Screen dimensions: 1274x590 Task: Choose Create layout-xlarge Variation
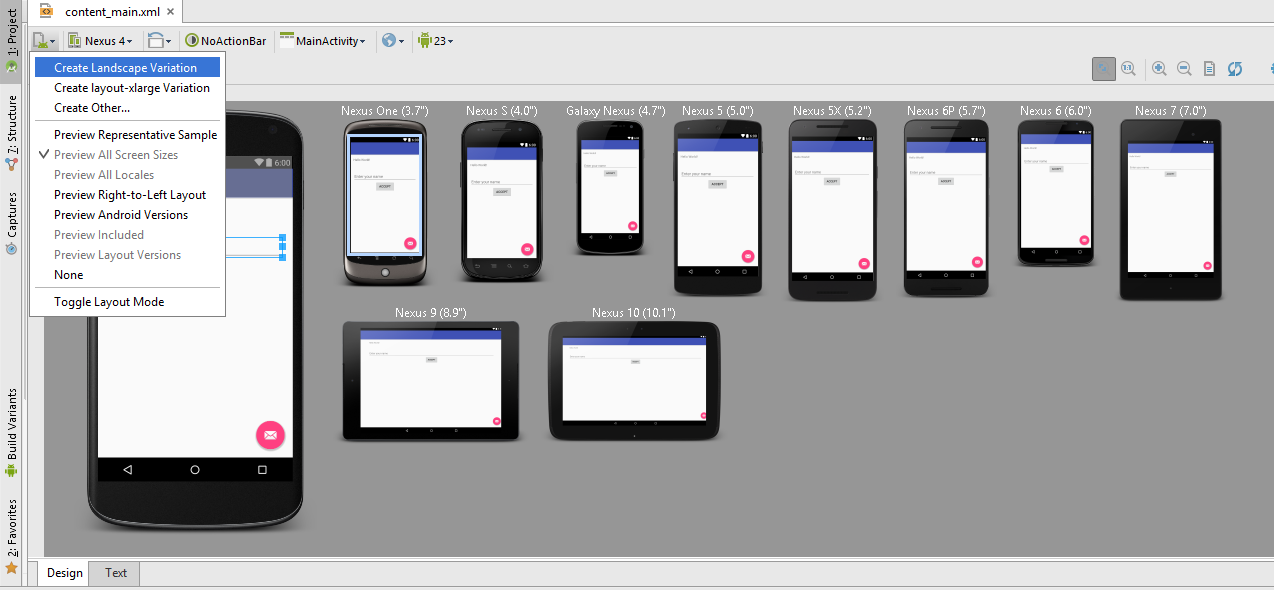(x=127, y=88)
